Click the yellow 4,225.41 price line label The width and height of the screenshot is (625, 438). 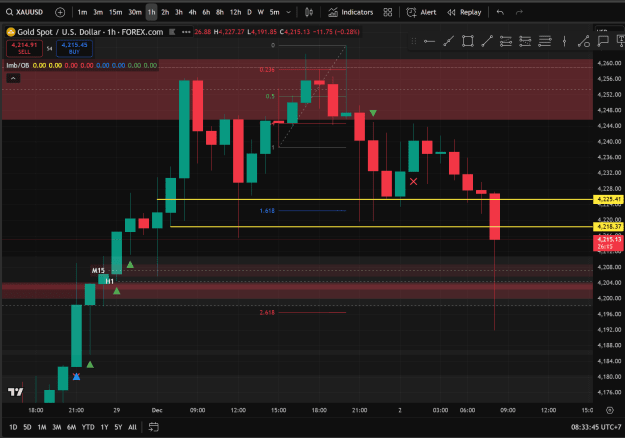pos(608,199)
